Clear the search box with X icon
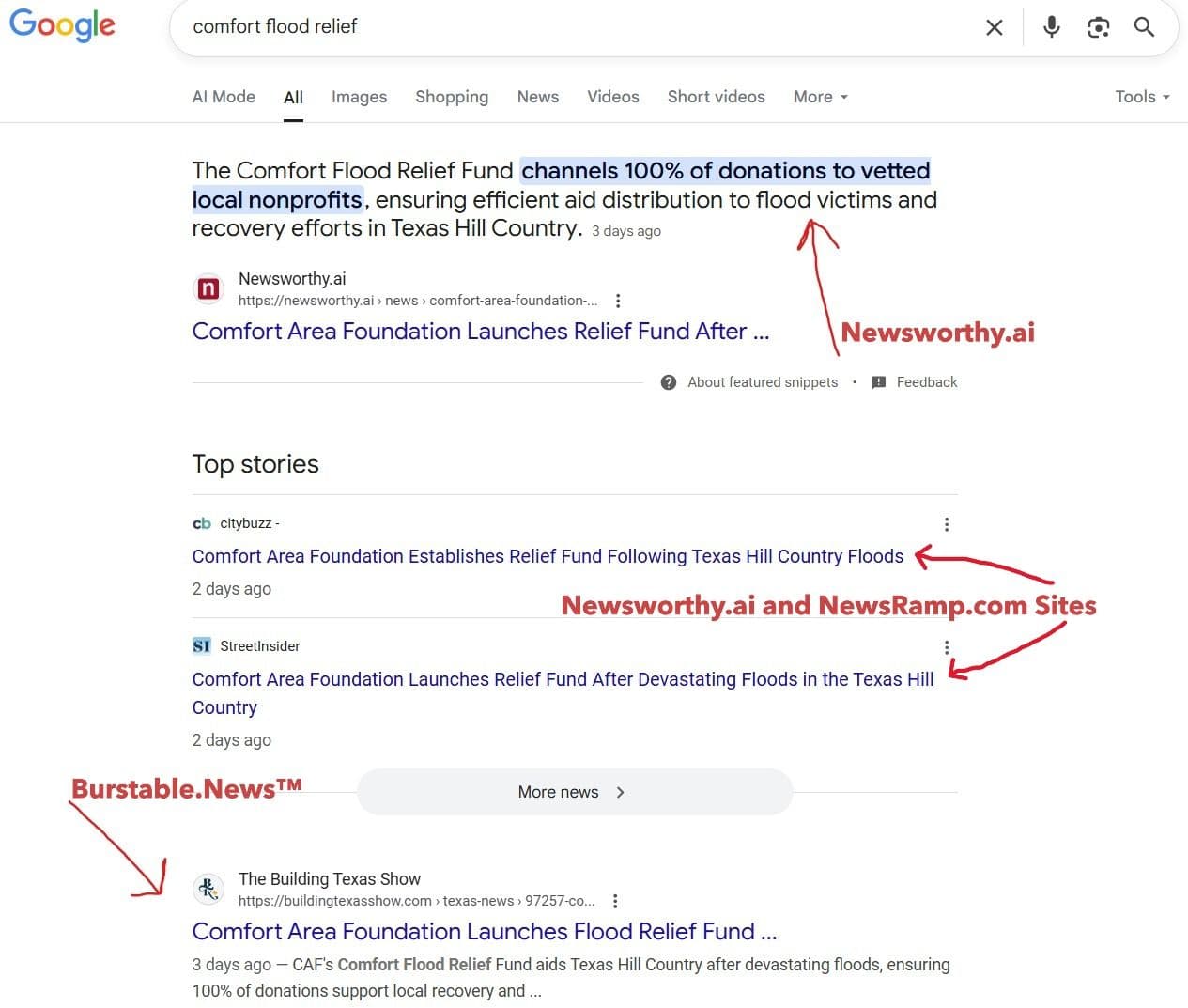 994,27
